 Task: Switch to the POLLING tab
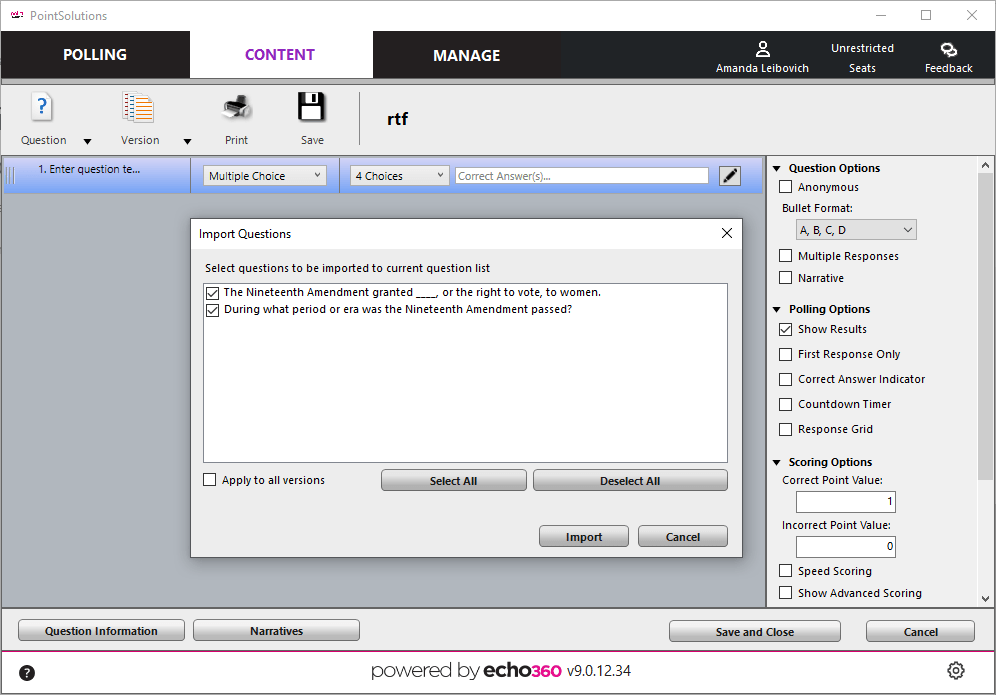tap(94, 55)
